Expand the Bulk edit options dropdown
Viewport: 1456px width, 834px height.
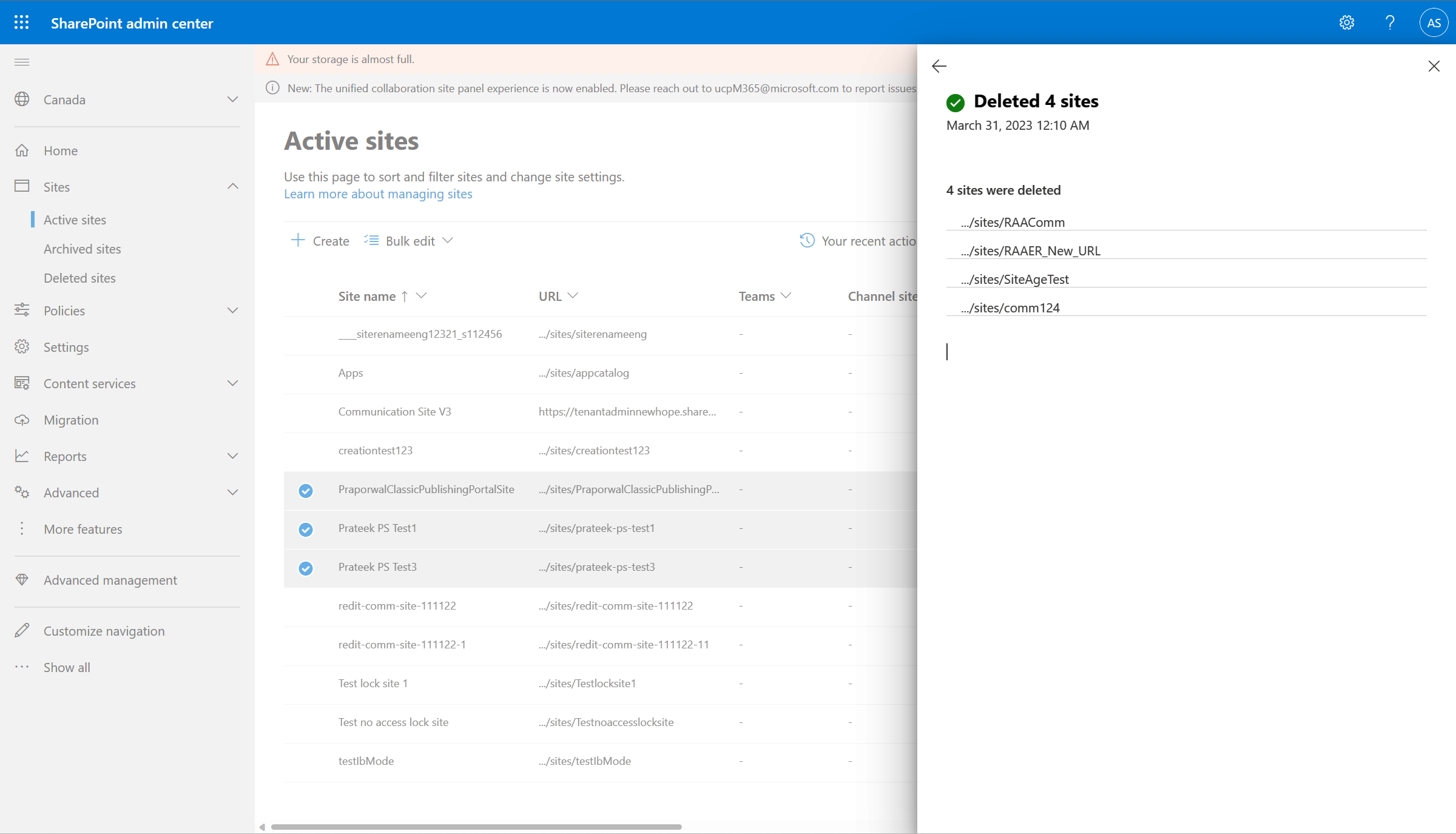tap(449, 240)
